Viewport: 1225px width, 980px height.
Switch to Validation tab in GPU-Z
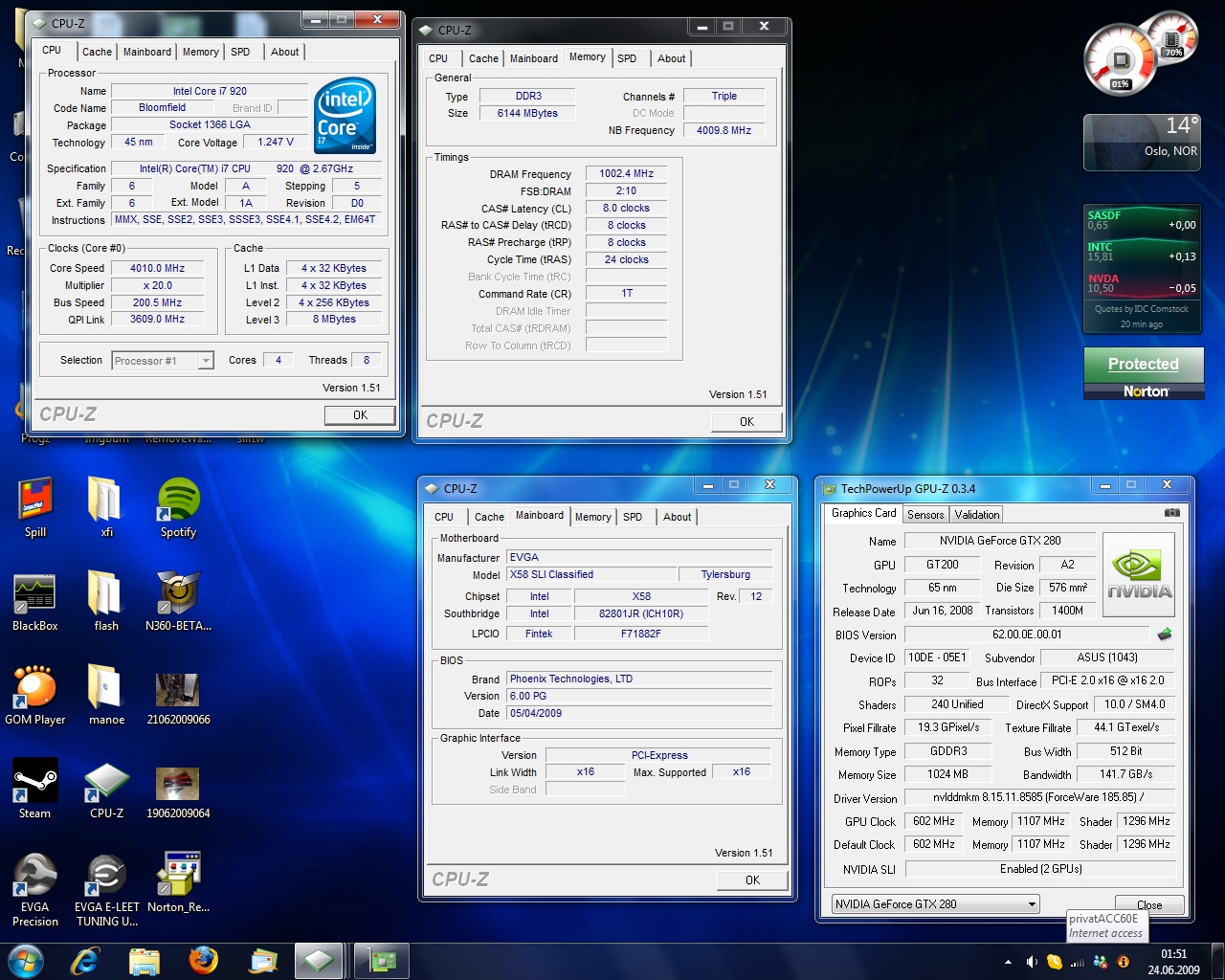[x=977, y=515]
